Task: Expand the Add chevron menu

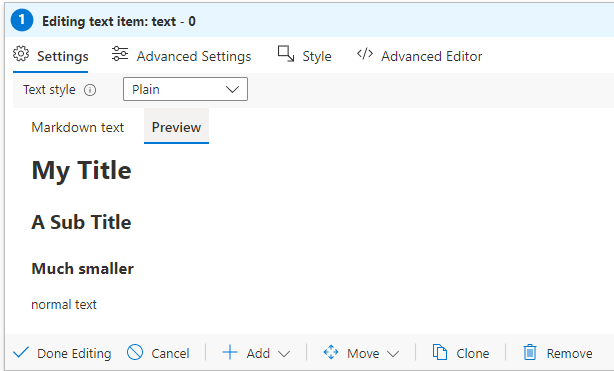Action: click(x=284, y=354)
